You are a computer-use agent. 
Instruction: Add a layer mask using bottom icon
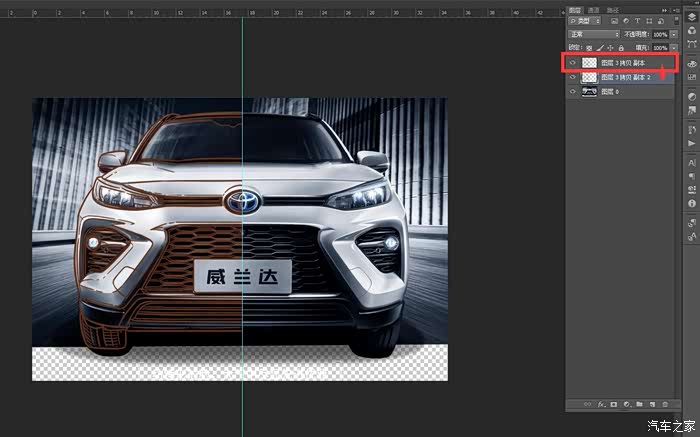click(x=614, y=404)
